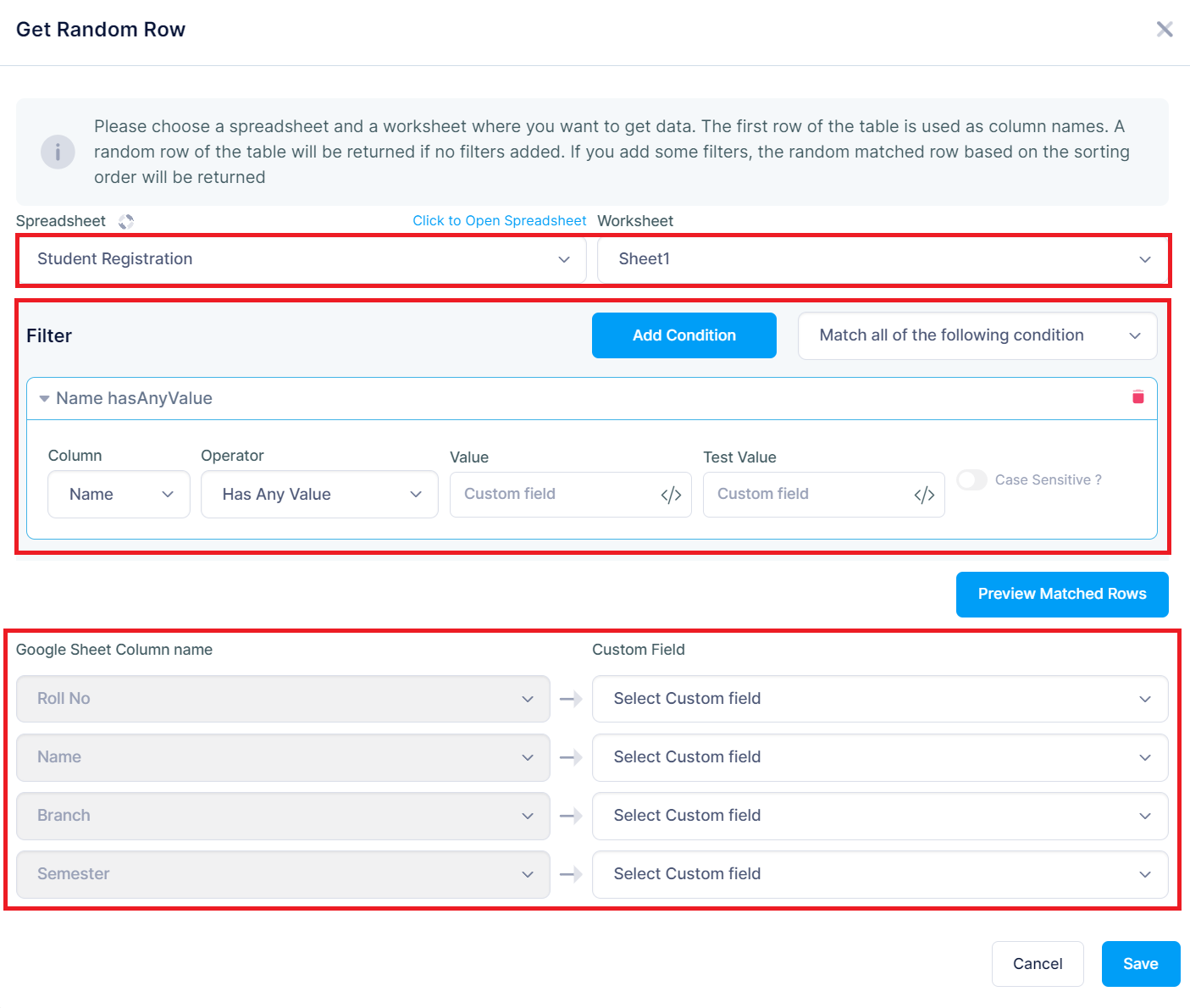Screen dimensions: 1190x1008
Task: Click the Spreadsheet label
Action: tap(61, 221)
